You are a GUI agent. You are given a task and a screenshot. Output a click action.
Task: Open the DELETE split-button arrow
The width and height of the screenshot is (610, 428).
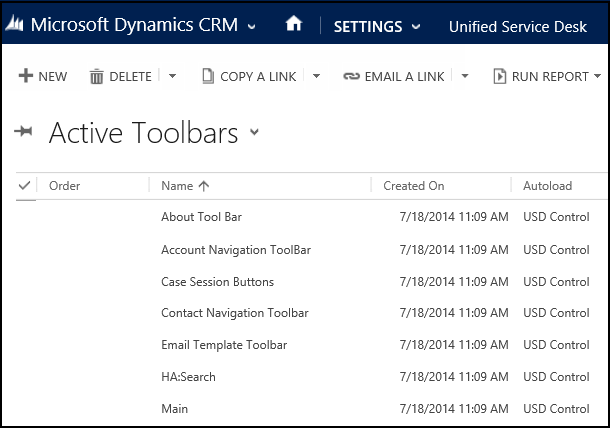tap(172, 76)
